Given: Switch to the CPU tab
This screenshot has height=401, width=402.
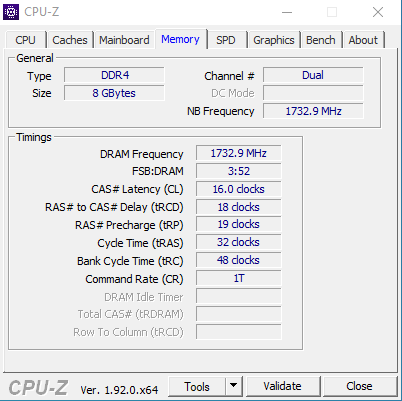Looking at the screenshot, I should coord(25,40).
